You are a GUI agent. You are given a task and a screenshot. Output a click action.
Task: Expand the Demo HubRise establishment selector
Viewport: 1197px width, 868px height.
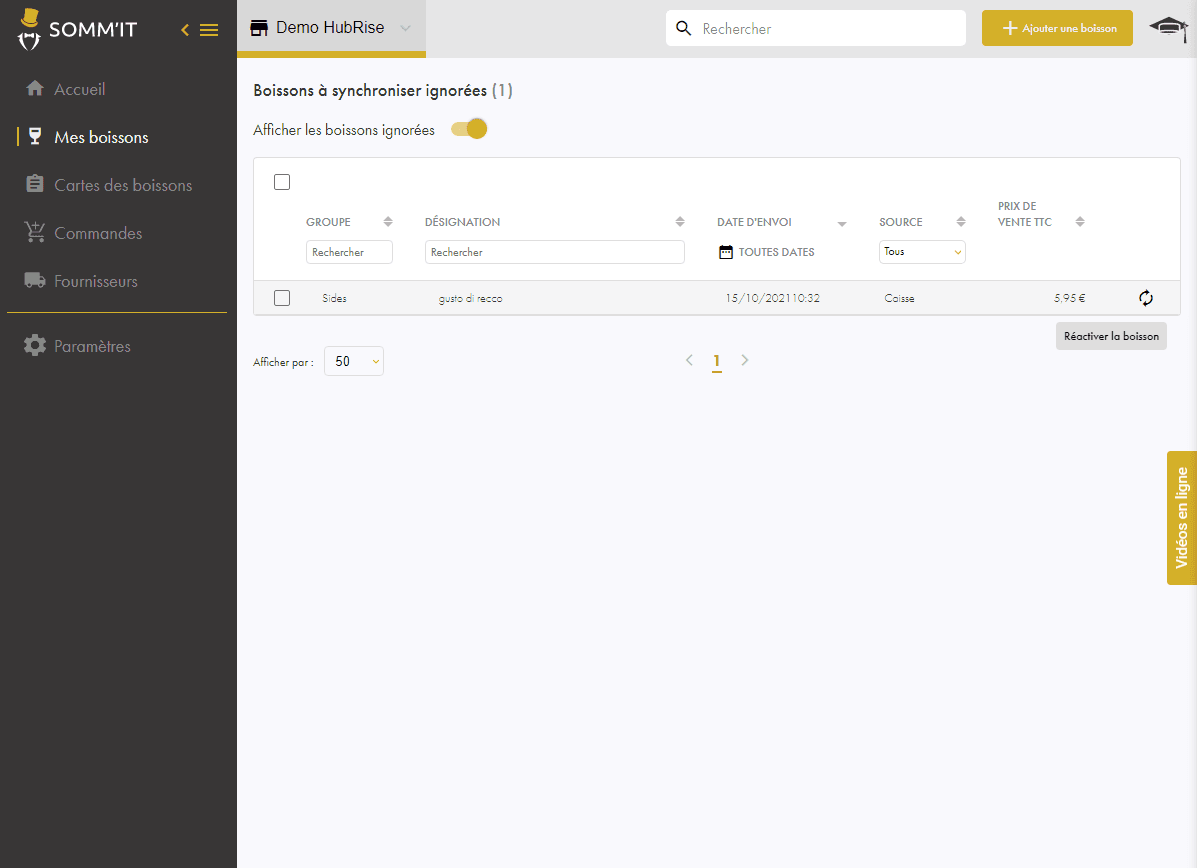point(405,28)
